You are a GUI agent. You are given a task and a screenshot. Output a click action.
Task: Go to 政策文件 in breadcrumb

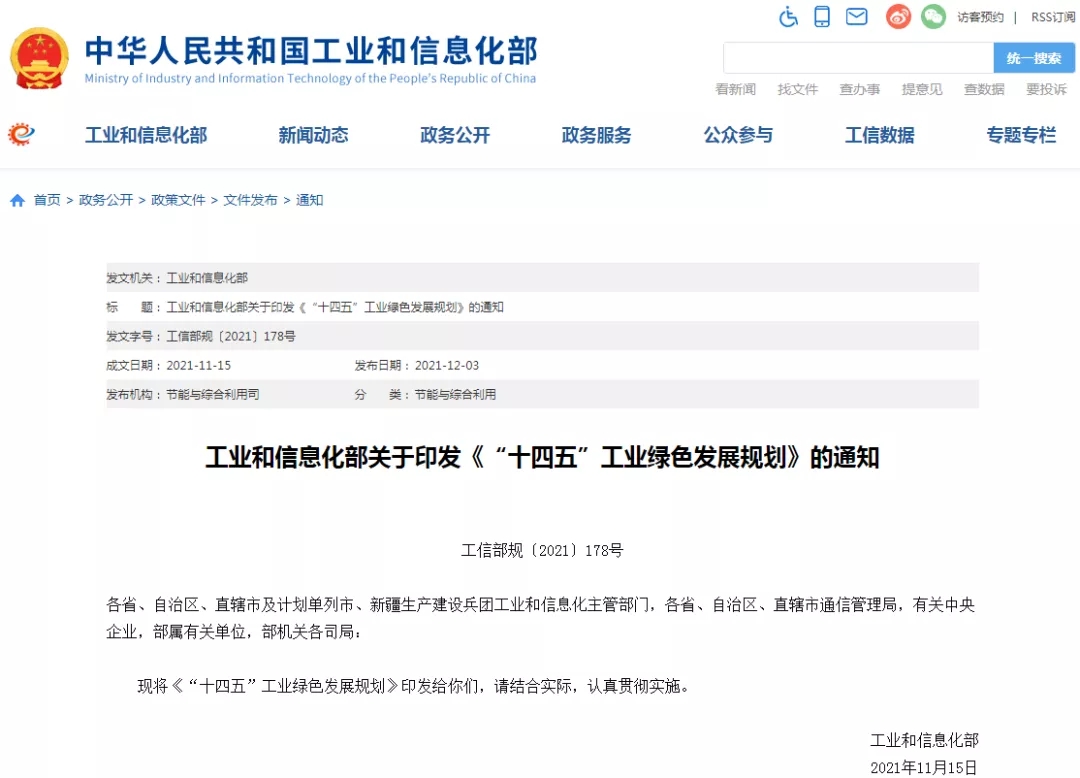pyautogui.click(x=178, y=200)
